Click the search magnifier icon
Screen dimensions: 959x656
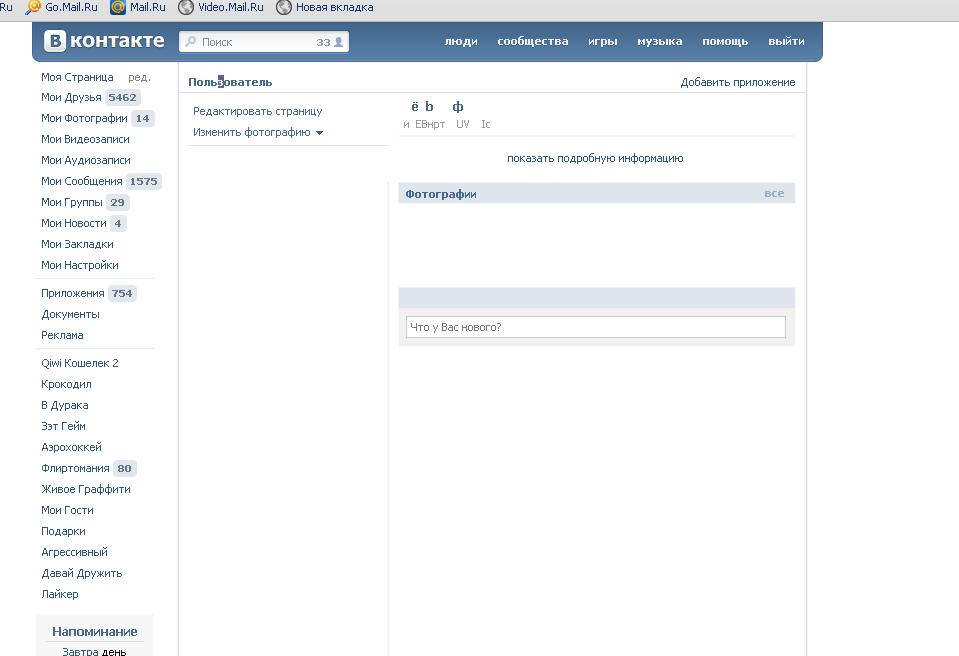[x=191, y=41]
